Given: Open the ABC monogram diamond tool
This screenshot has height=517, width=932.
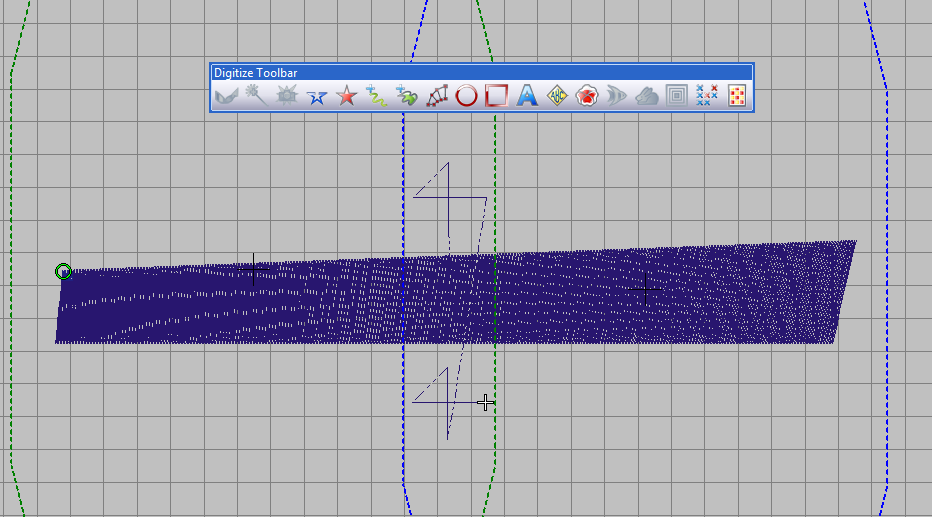Looking at the screenshot, I should click(x=557, y=95).
